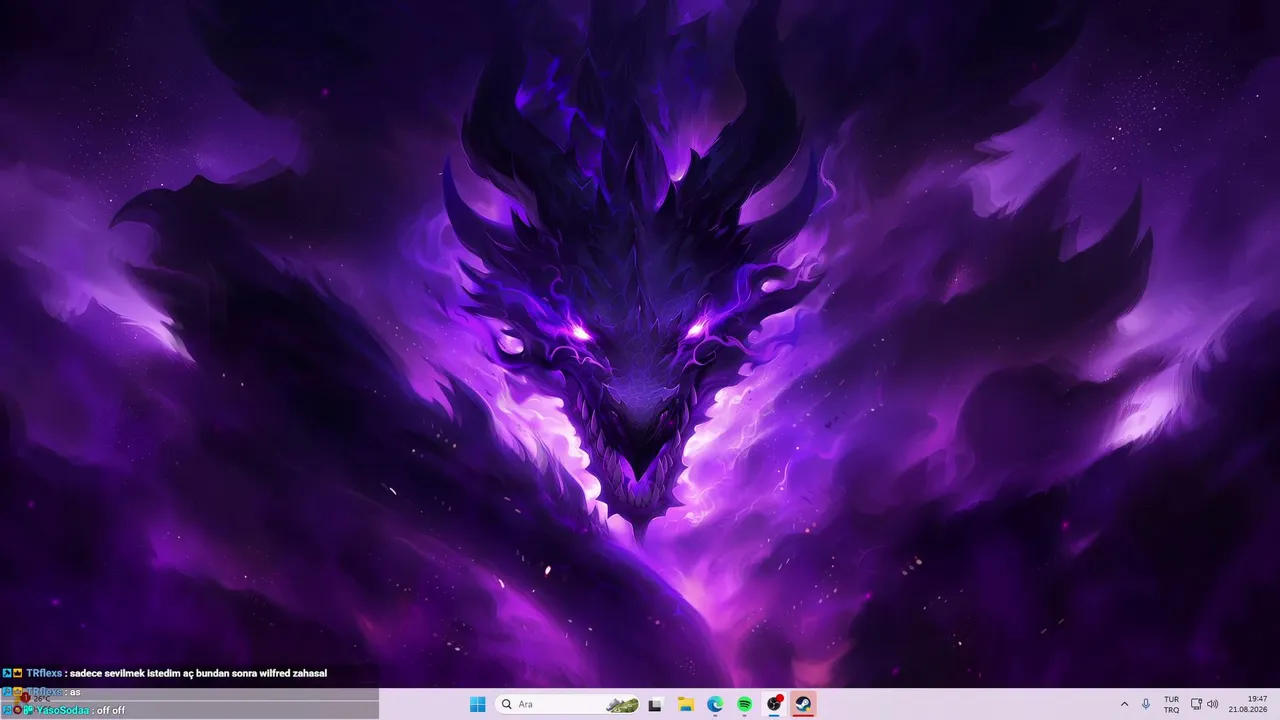Open Steam from the taskbar
Viewport: 1280px width, 720px height.
pyautogui.click(x=803, y=704)
